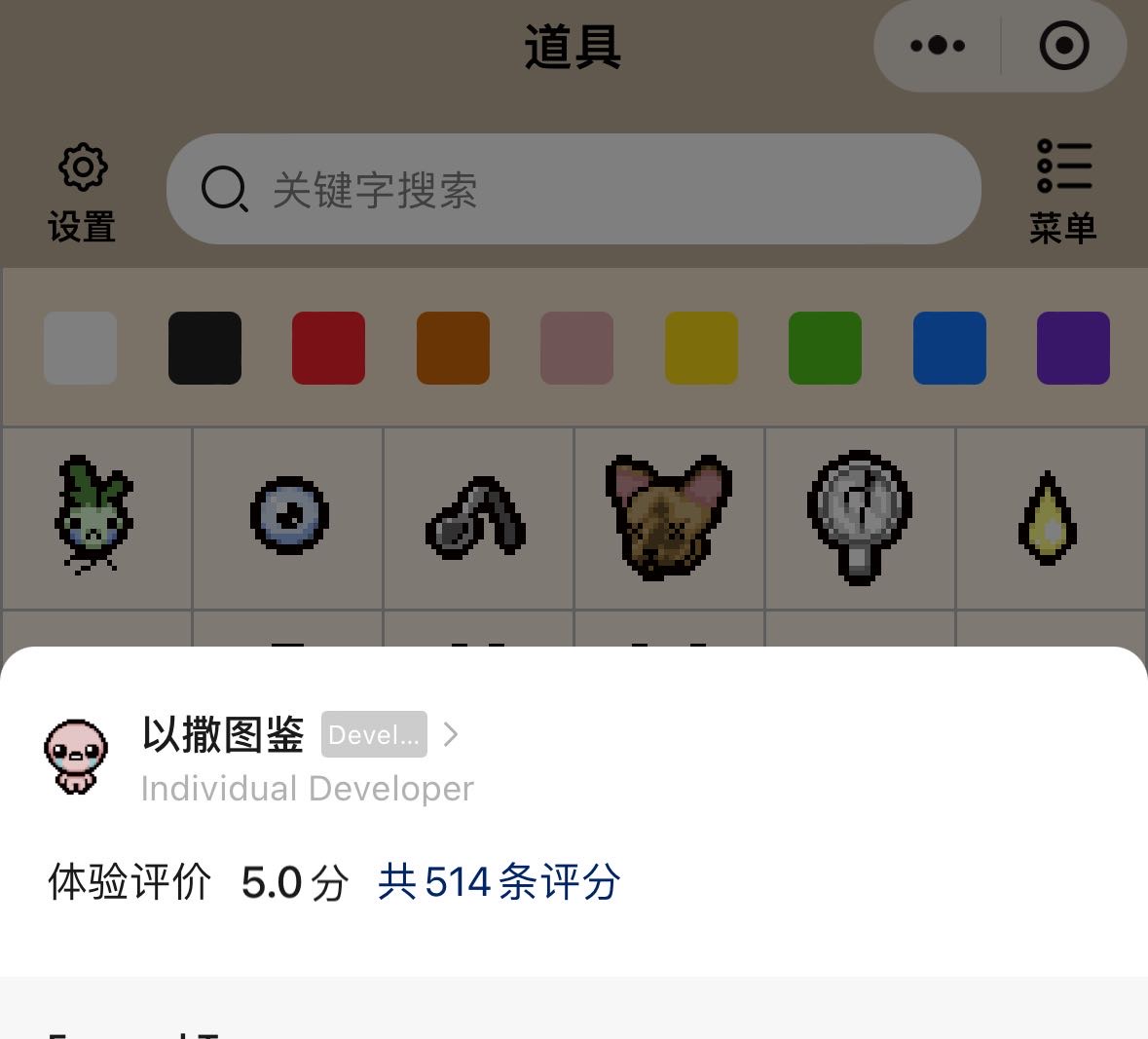Select the magnifying glass item
Screen dimensions: 1148x1039
pos(860,517)
